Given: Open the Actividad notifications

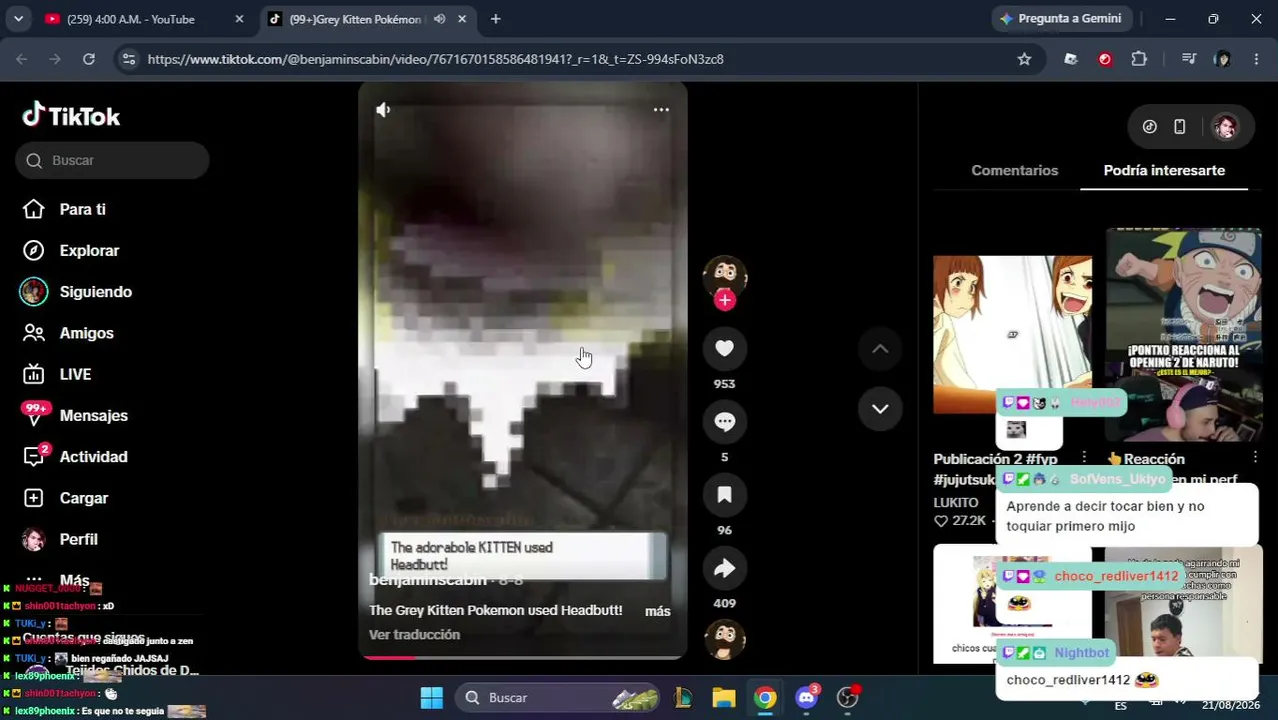Looking at the screenshot, I should pos(75,457).
